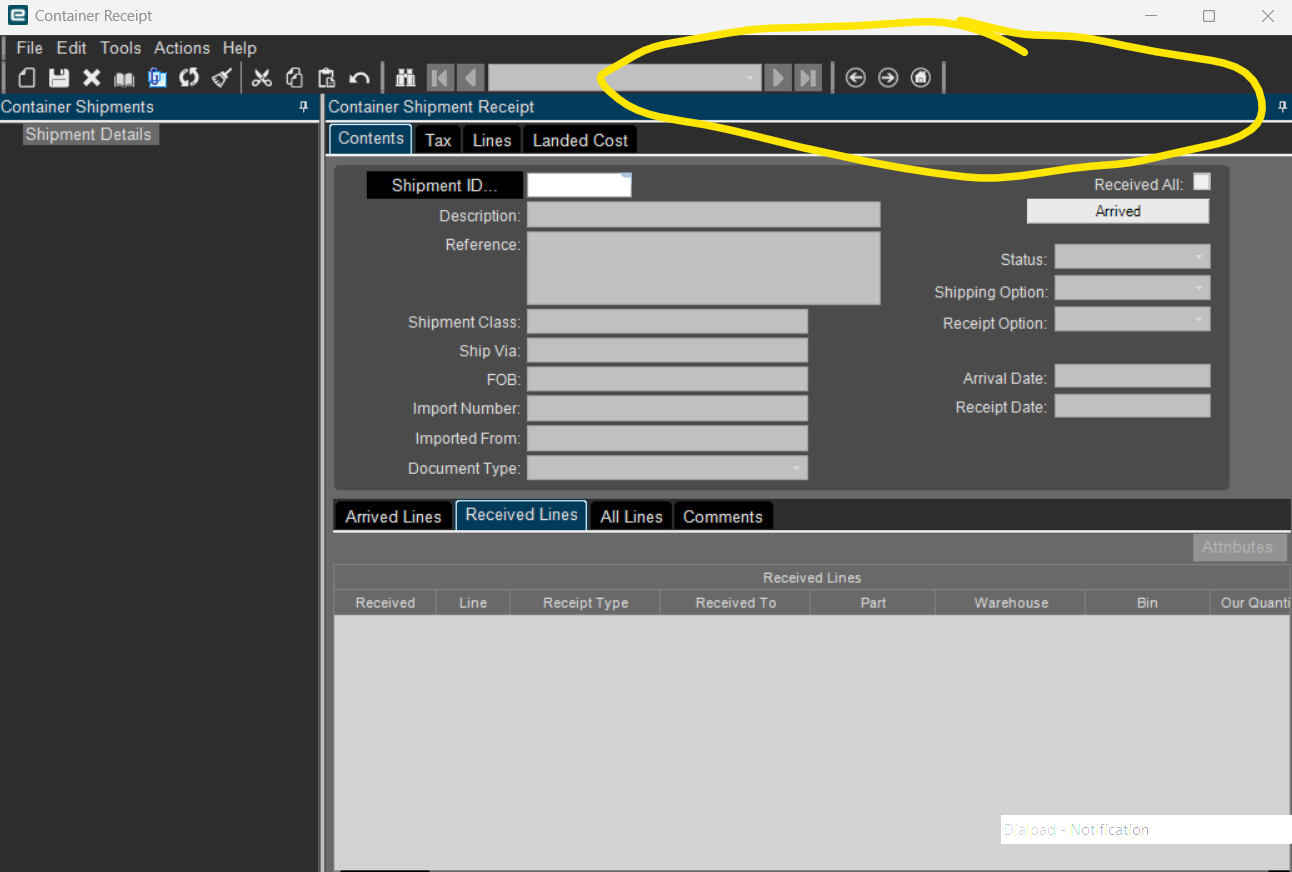Open the Actions menu
The height and width of the screenshot is (872, 1292).
[x=182, y=48]
